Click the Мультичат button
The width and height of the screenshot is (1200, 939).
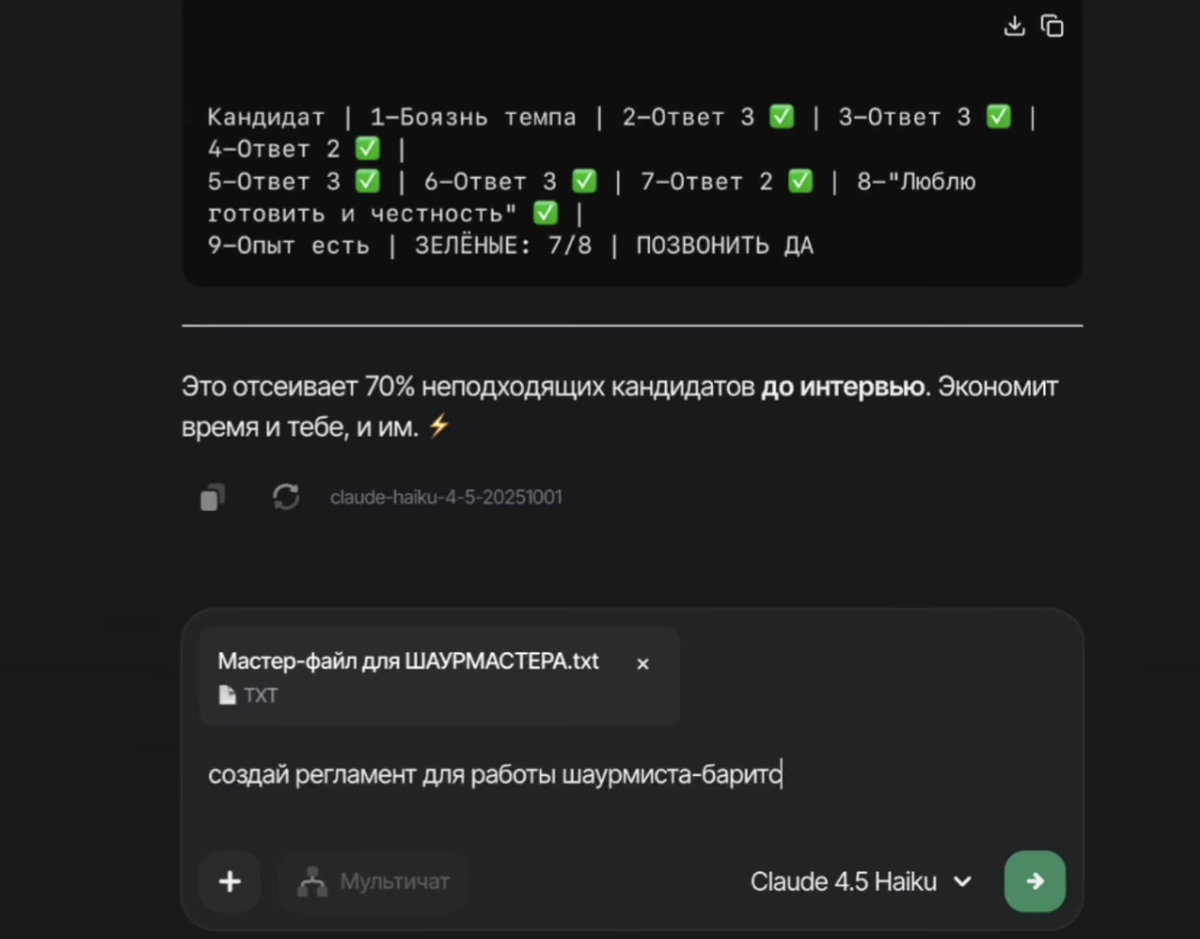(374, 881)
